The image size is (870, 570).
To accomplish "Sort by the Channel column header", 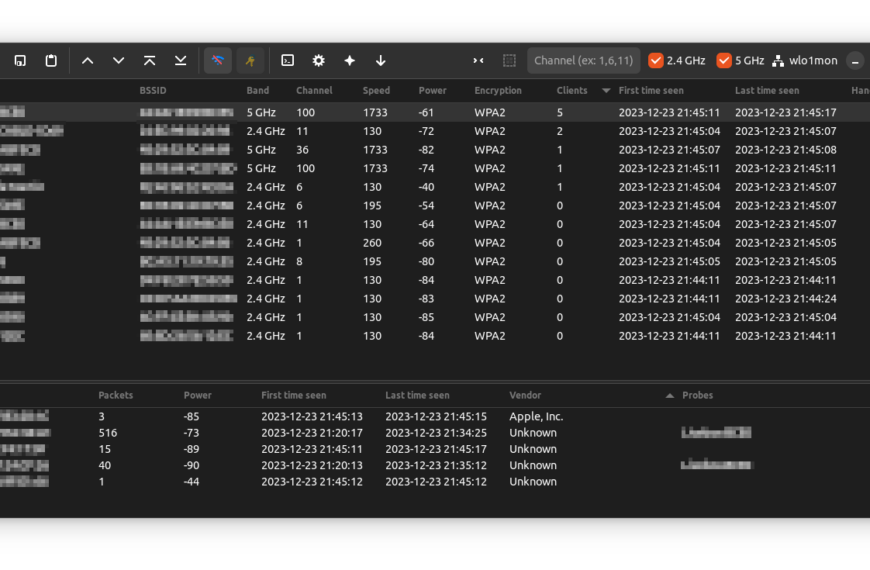I will point(314,90).
